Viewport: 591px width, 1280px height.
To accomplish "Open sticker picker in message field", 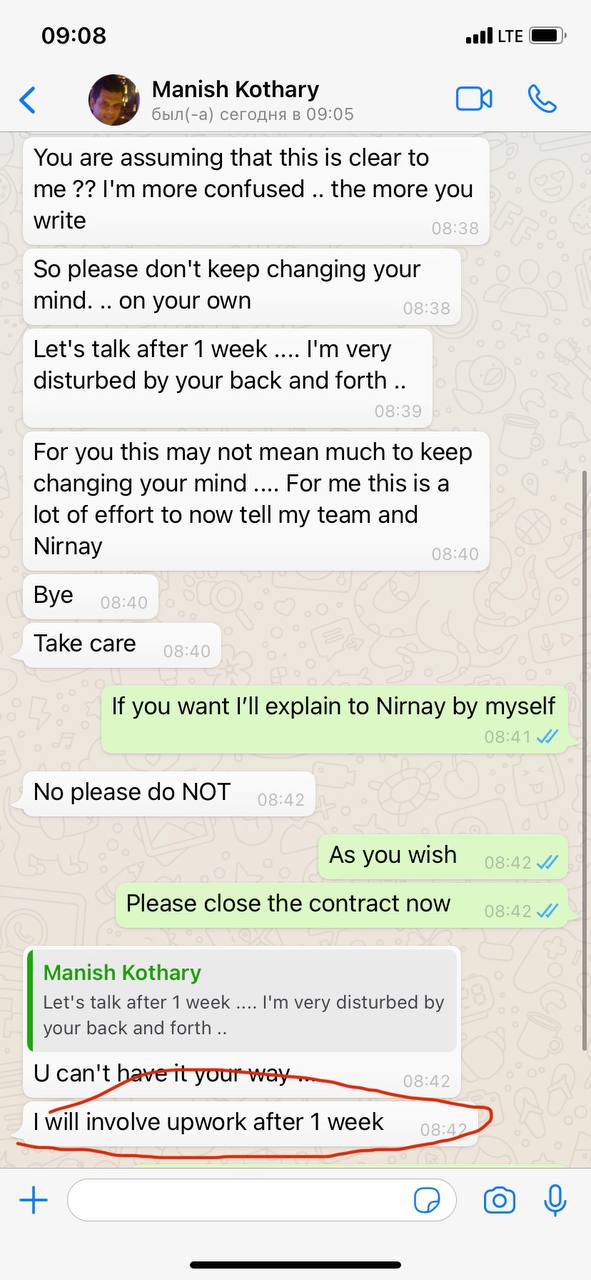I will point(428,1200).
